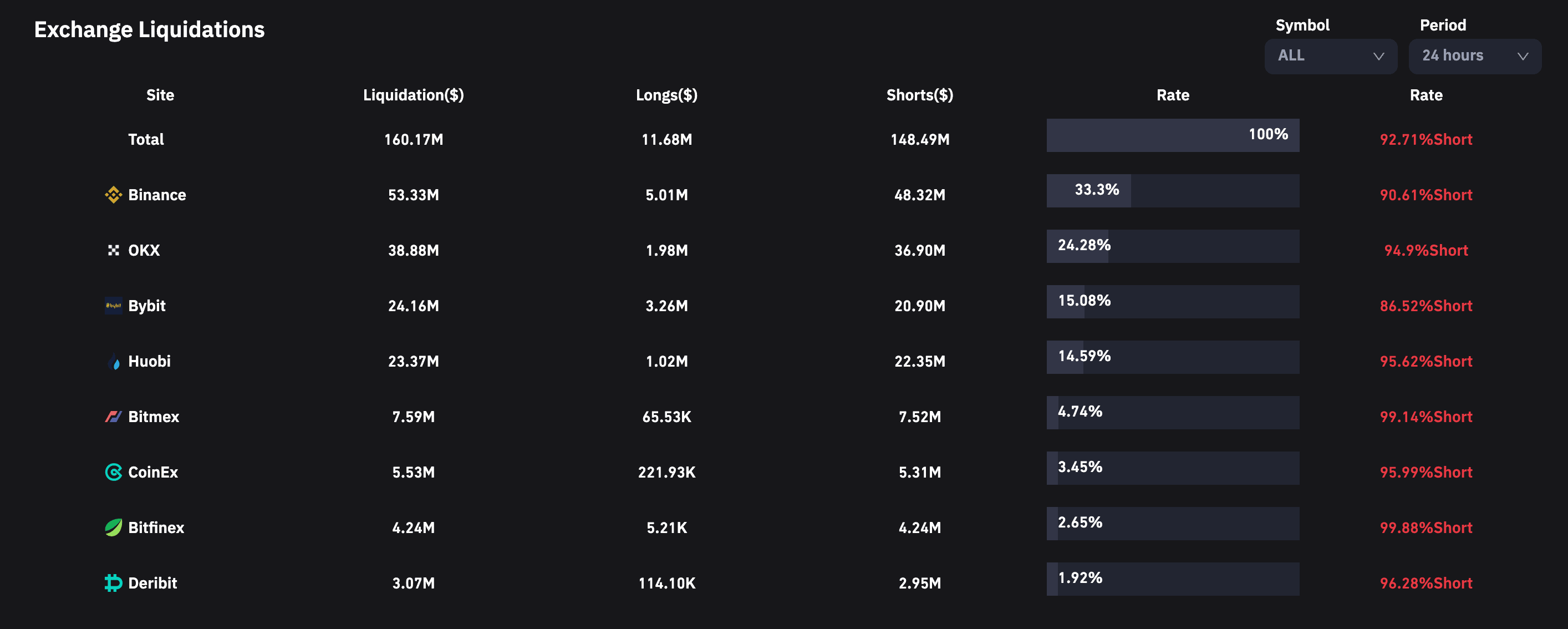Sort by Longs($) column header
The height and width of the screenshot is (629, 1568).
tap(666, 95)
